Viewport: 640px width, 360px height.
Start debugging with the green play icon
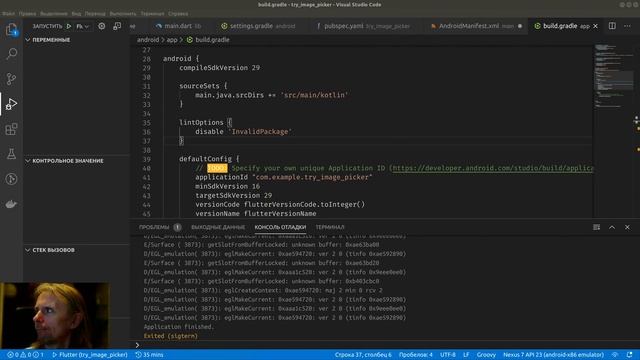pos(69,26)
